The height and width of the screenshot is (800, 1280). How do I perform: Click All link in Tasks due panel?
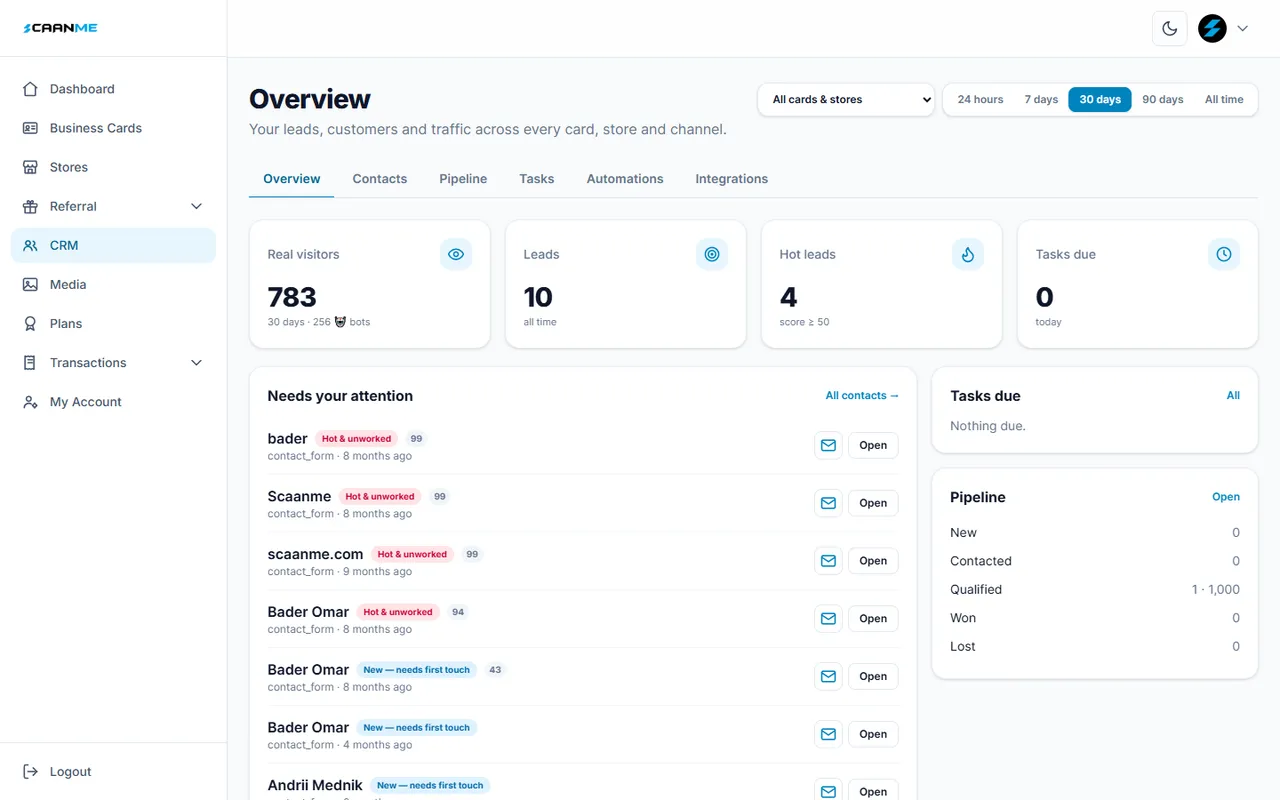click(x=1233, y=396)
